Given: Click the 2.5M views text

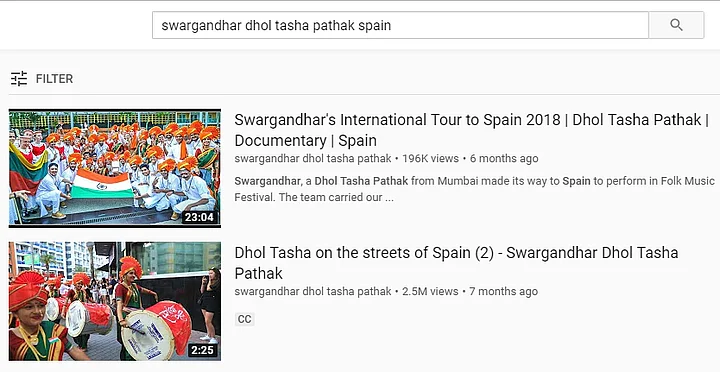Looking at the screenshot, I should (430, 292).
